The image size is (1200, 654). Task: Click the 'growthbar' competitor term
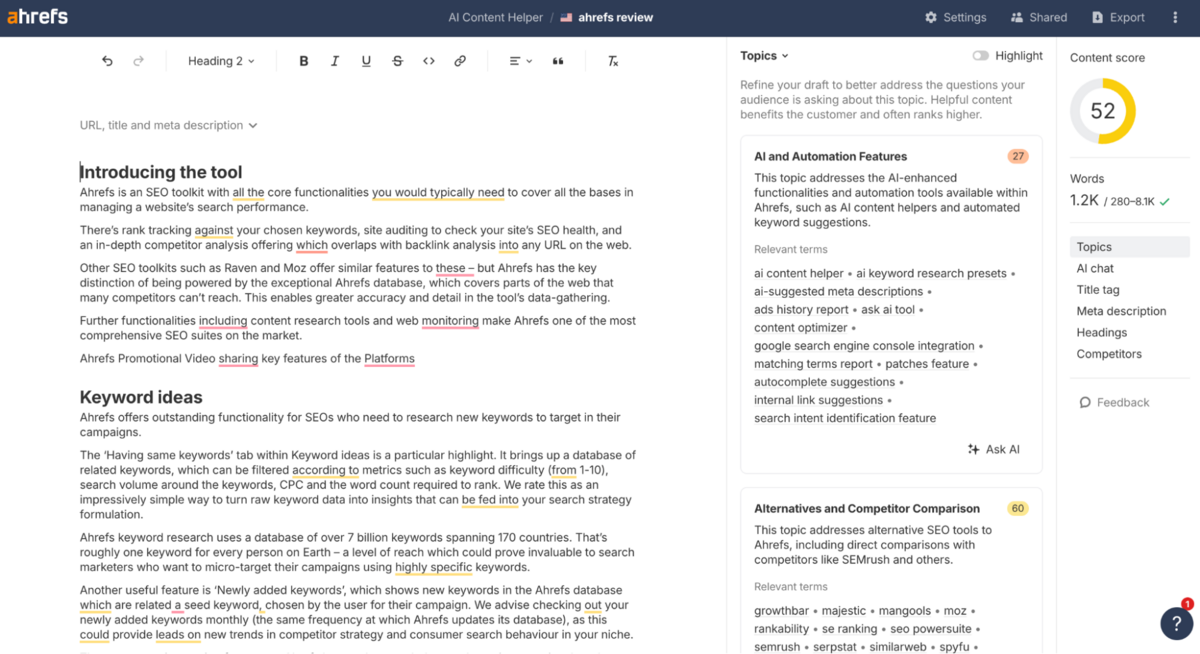[782, 610]
